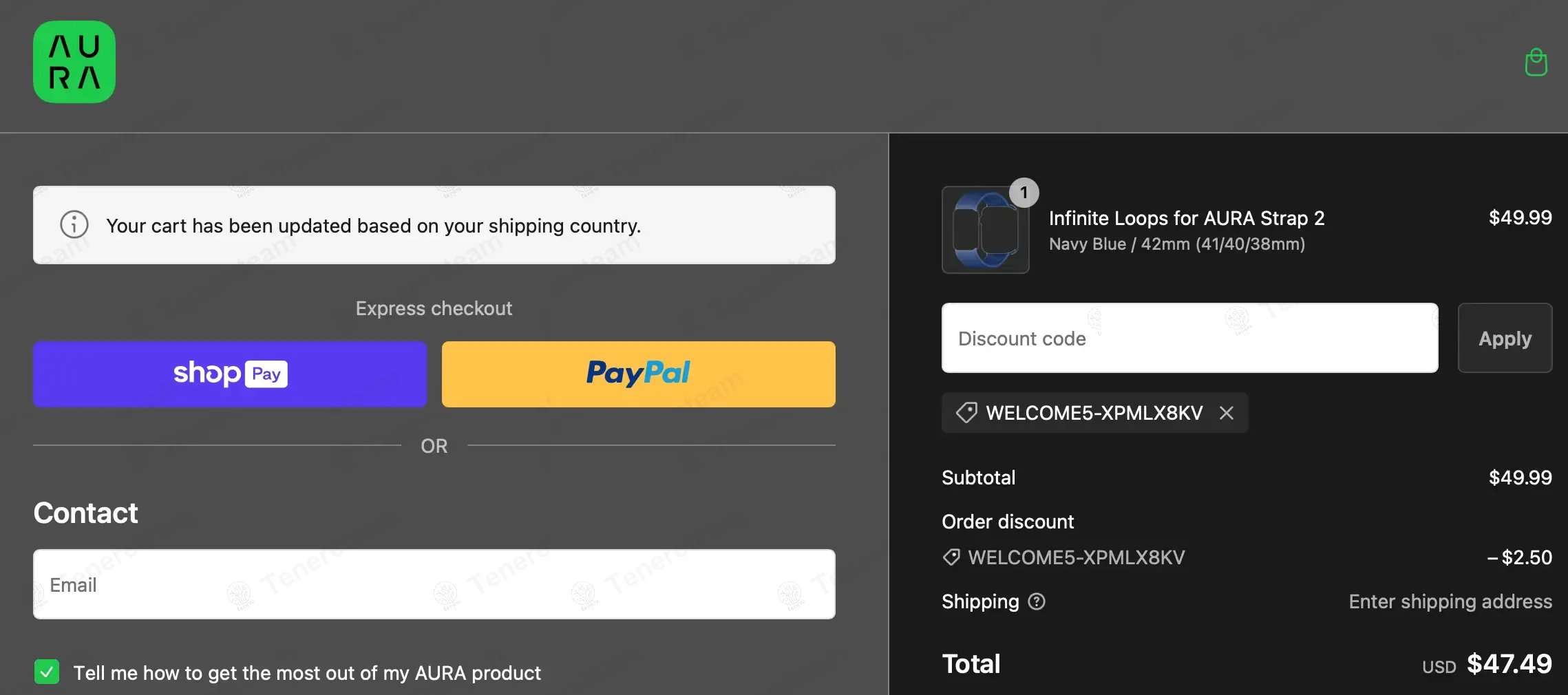Click the tag icon under Order discount
Screen dimensions: 1568x695
pos(951,557)
